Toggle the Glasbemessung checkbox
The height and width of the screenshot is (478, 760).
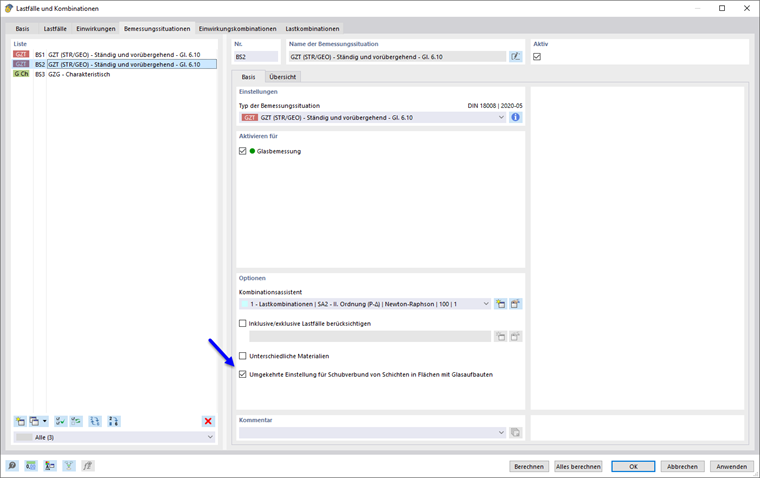coord(243,151)
